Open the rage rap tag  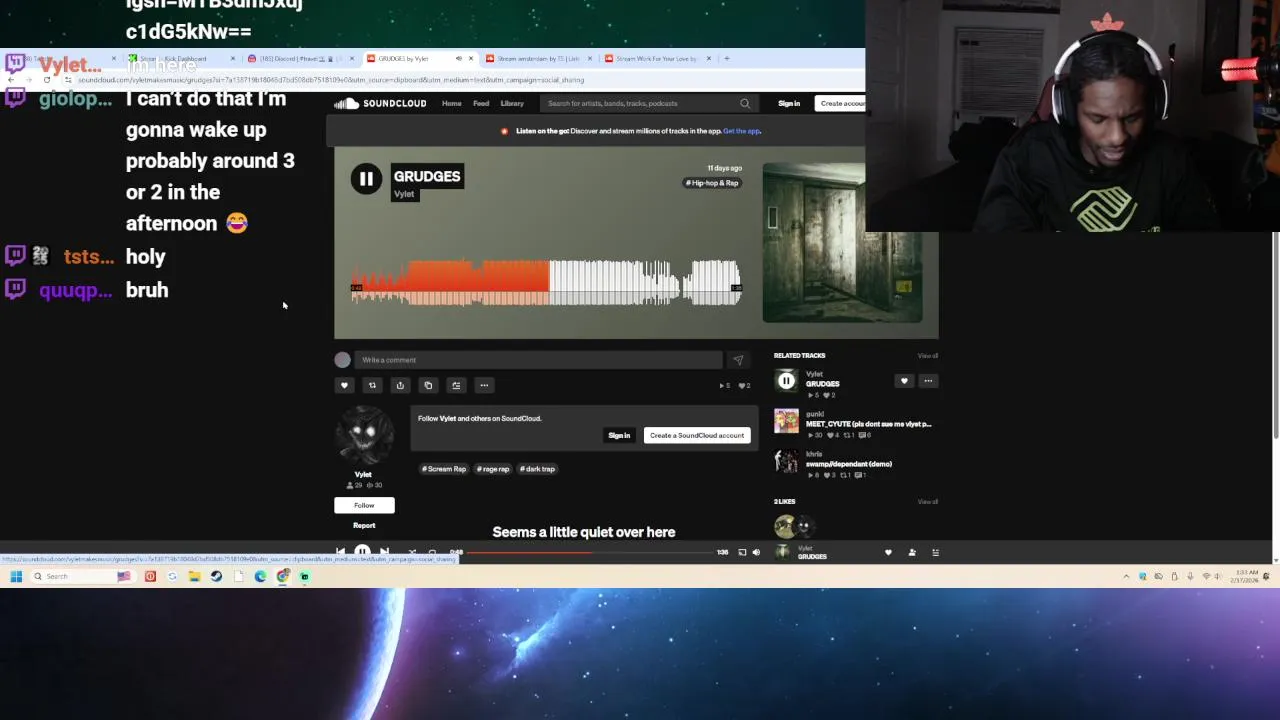click(493, 469)
